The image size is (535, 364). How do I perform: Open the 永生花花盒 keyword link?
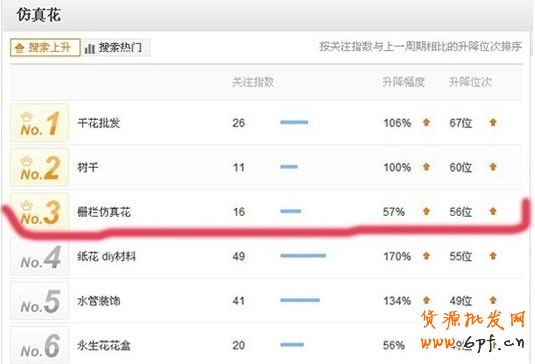[x=104, y=345]
